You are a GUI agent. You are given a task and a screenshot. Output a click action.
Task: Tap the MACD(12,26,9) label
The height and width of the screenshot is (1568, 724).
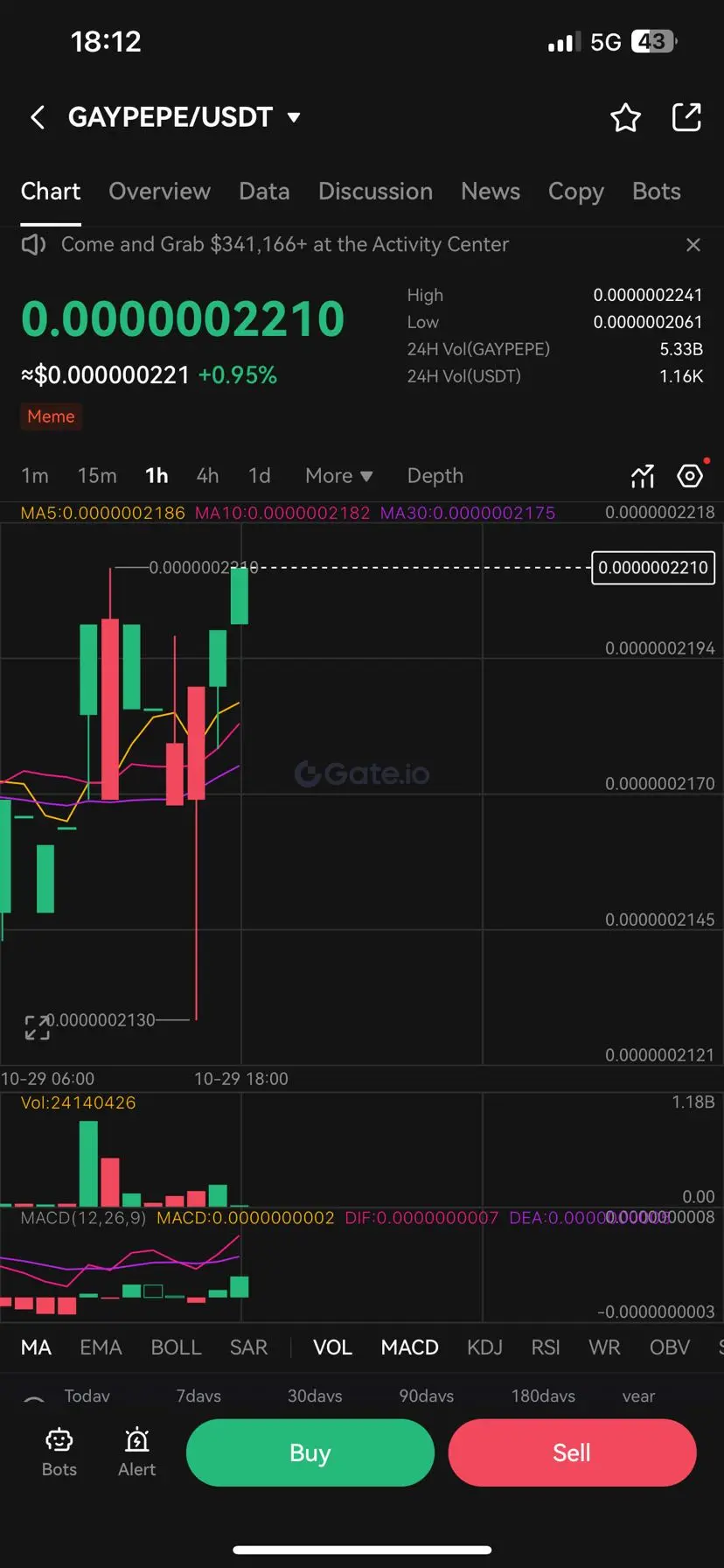click(83, 1218)
